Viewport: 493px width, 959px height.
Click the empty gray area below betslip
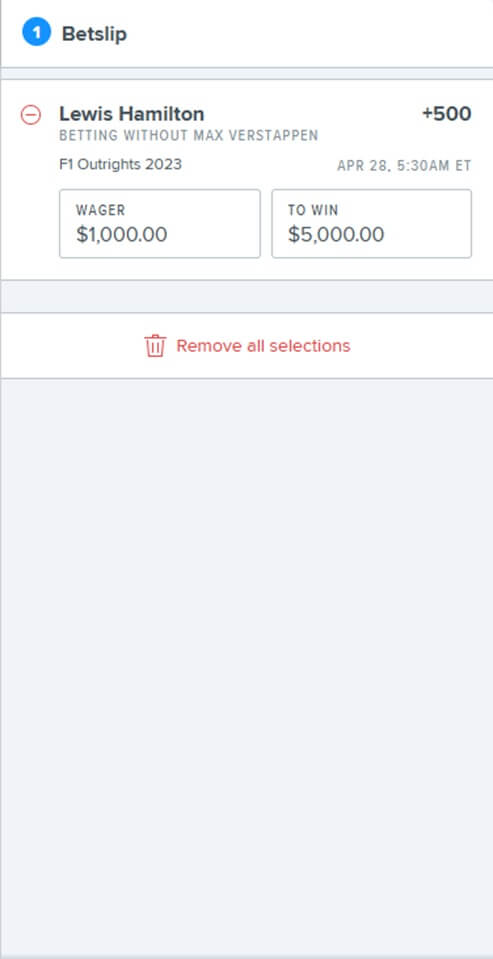tap(246, 667)
